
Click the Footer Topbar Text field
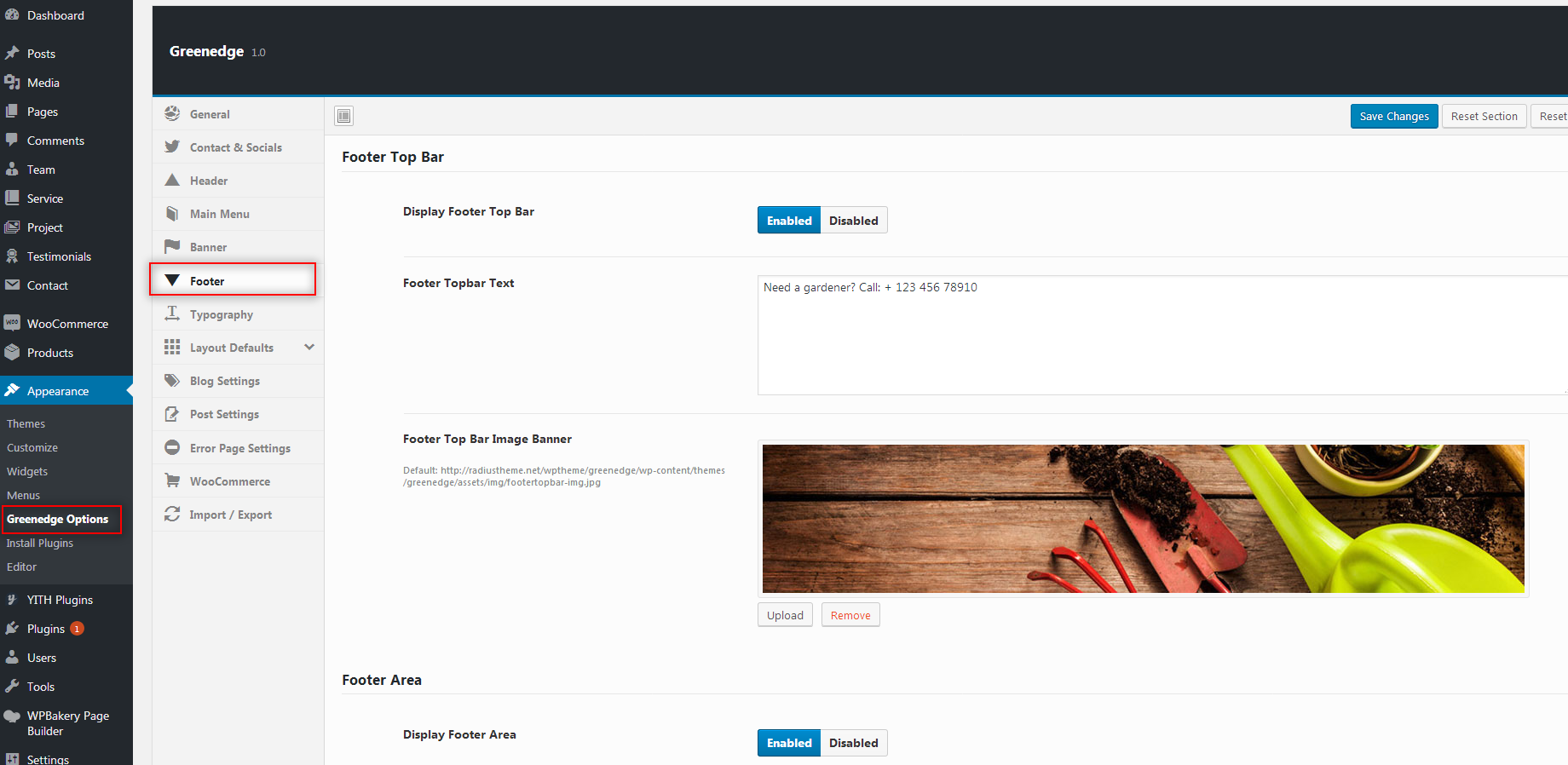[1162, 335]
